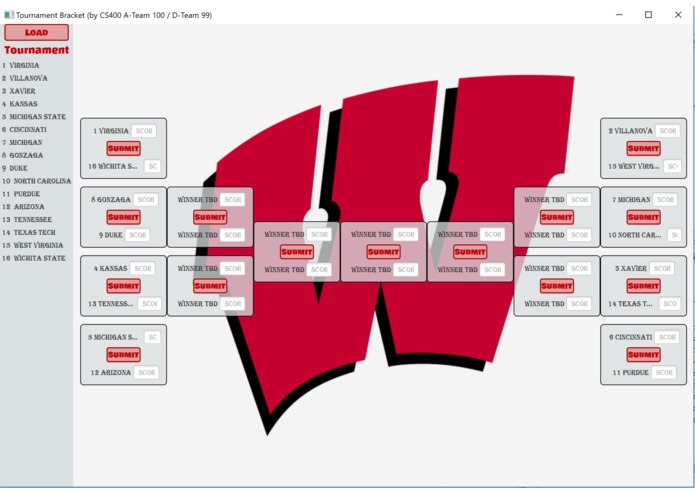Click the app icon in the title bar
Image resolution: width=695 pixels, height=494 pixels.
tap(9, 15)
